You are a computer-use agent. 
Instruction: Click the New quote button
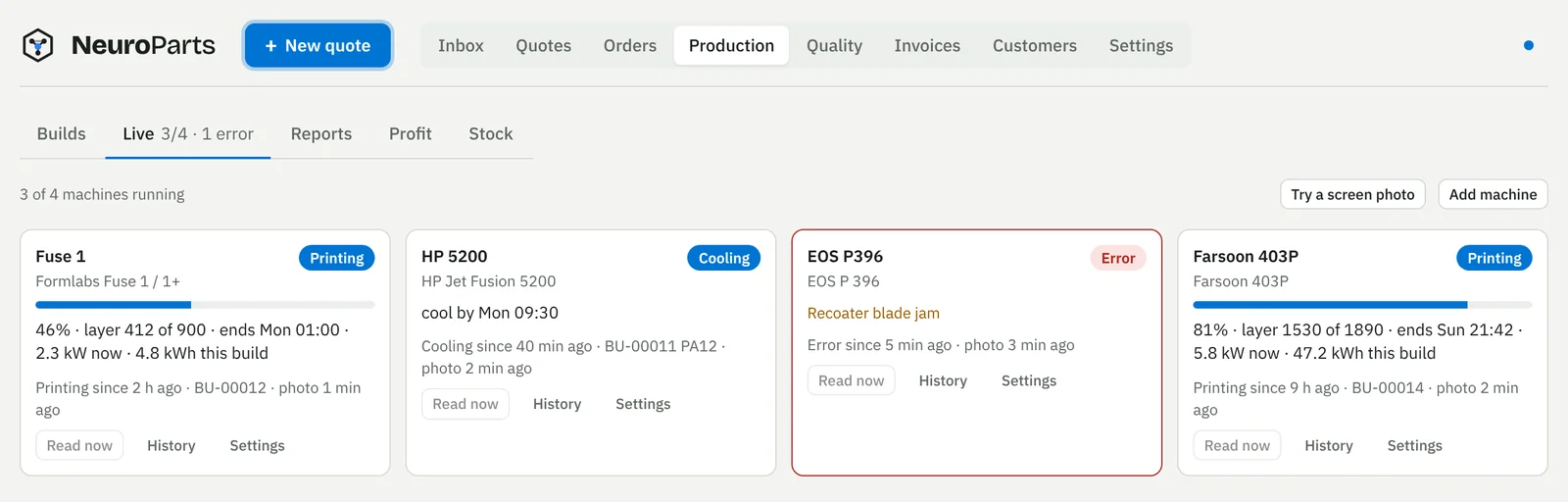point(318,45)
